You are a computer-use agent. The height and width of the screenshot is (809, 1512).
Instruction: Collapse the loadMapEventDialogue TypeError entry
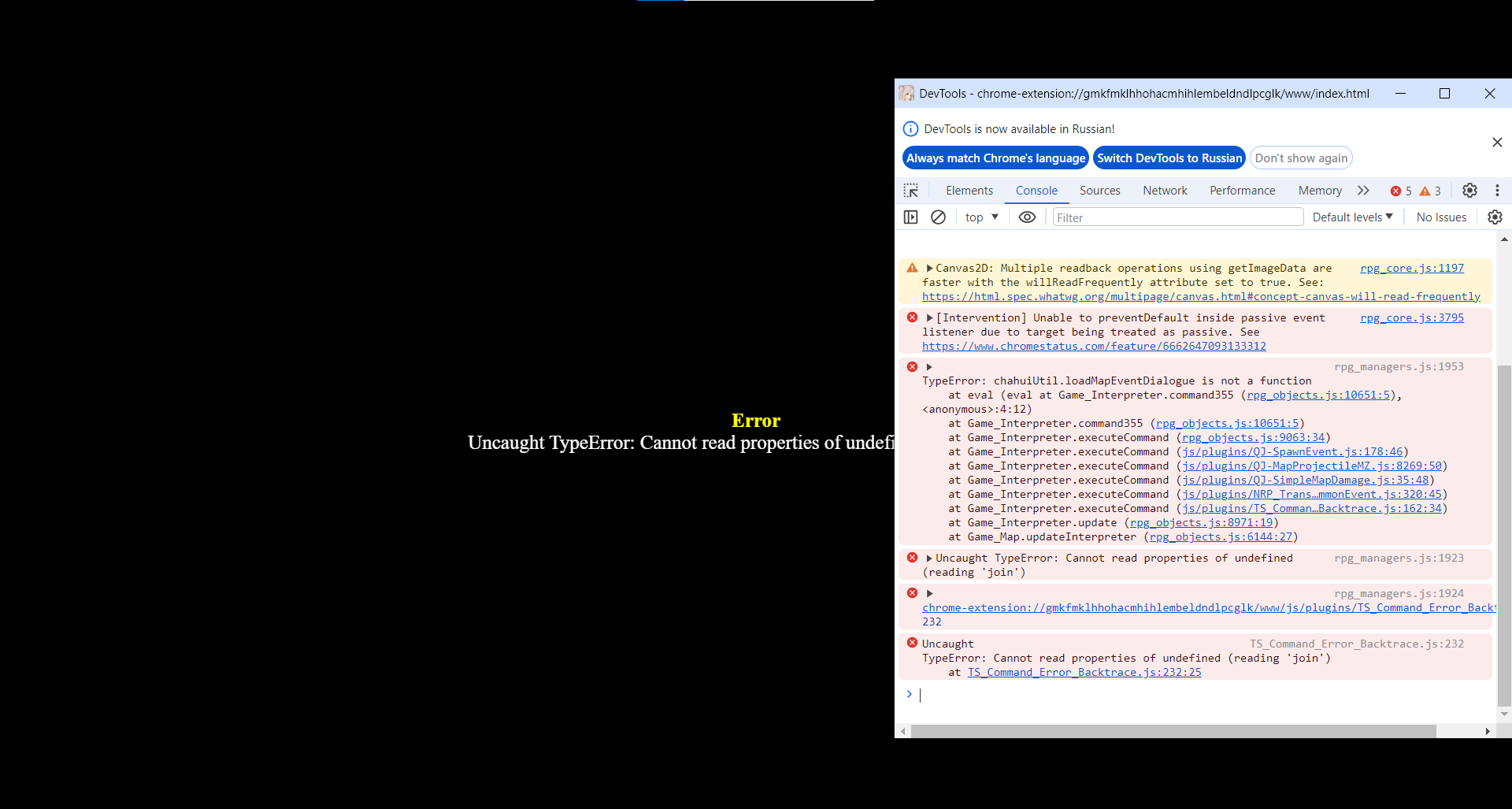coord(929,367)
